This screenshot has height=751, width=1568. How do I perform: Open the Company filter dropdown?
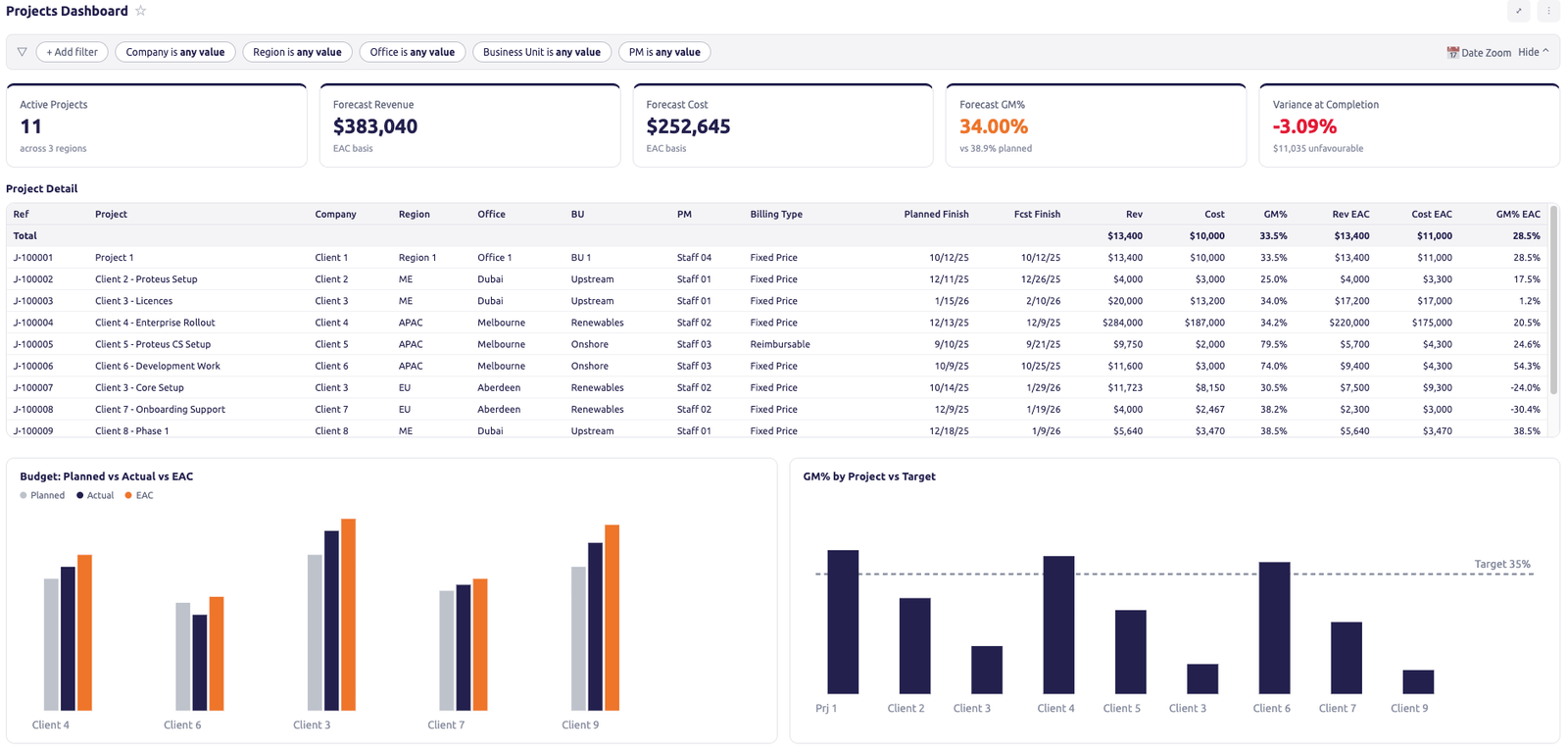pos(175,52)
